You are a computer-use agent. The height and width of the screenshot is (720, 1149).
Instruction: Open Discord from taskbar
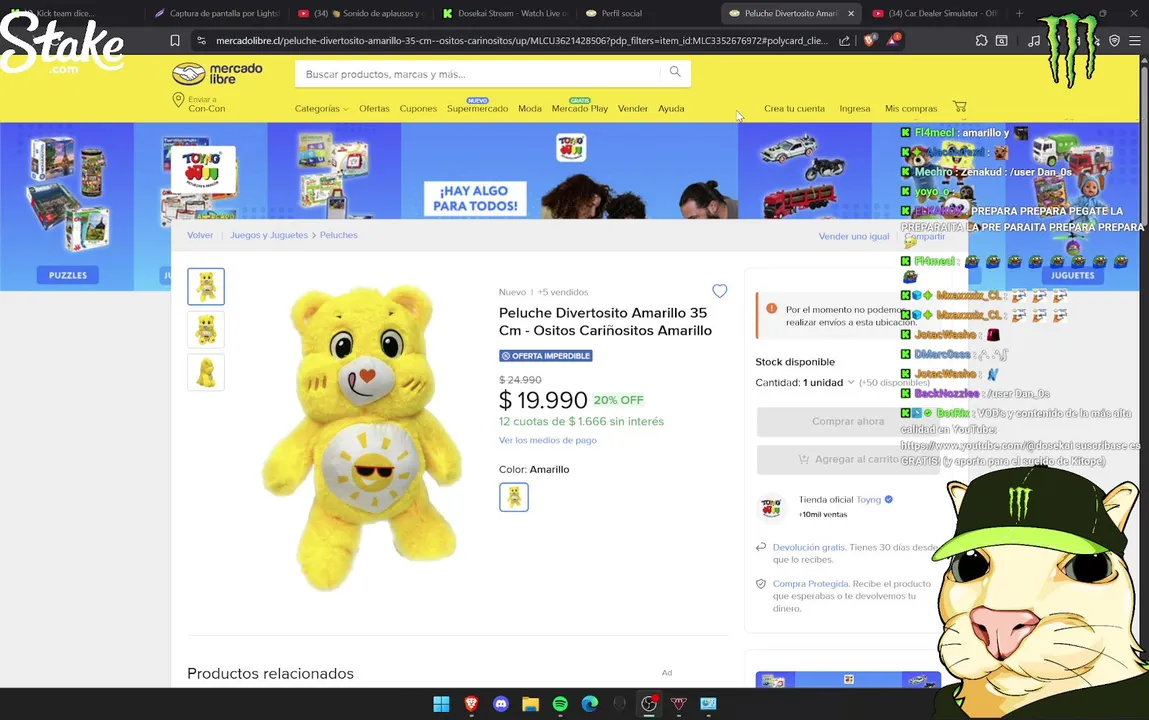coord(500,704)
